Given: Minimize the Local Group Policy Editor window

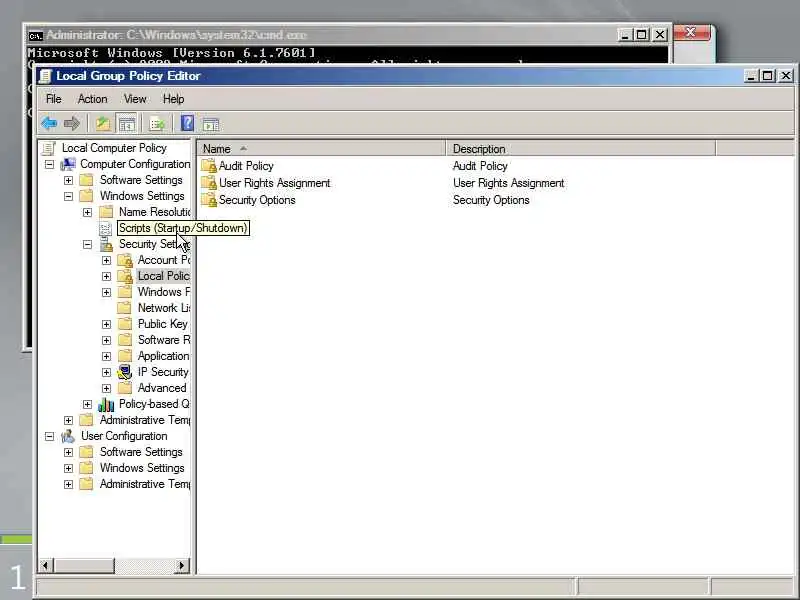Looking at the screenshot, I should pos(751,76).
